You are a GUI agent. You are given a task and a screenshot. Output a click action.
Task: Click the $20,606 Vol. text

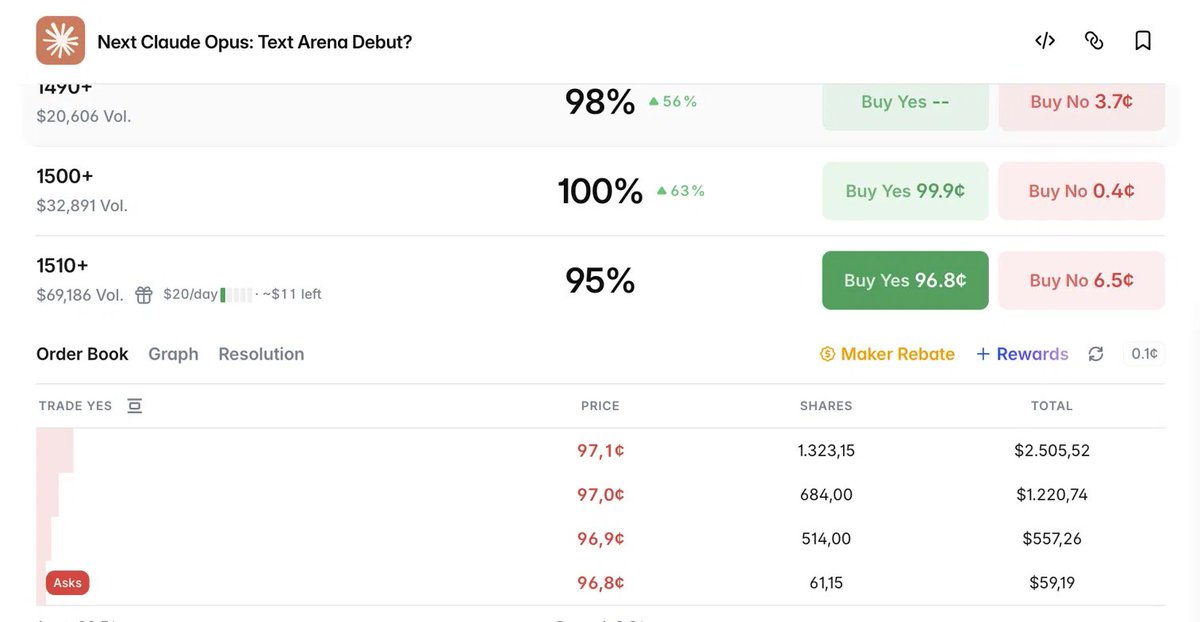84,116
